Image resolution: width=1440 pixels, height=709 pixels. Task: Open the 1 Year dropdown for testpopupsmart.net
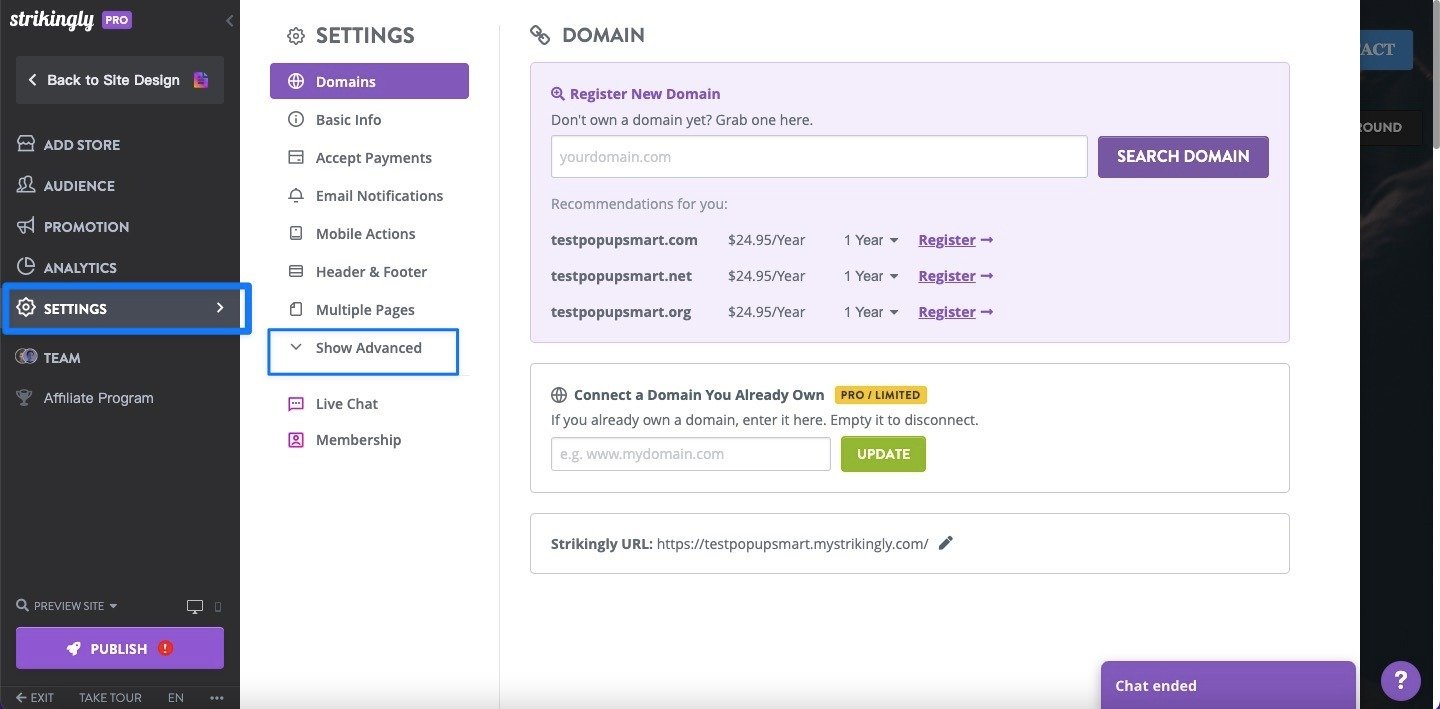click(x=871, y=276)
